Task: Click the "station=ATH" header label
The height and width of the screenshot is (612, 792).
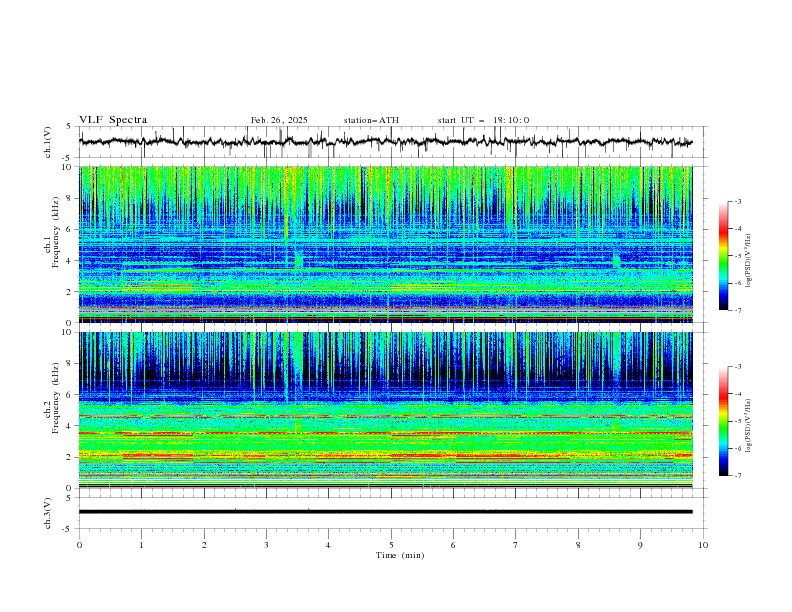Action: click(371, 120)
